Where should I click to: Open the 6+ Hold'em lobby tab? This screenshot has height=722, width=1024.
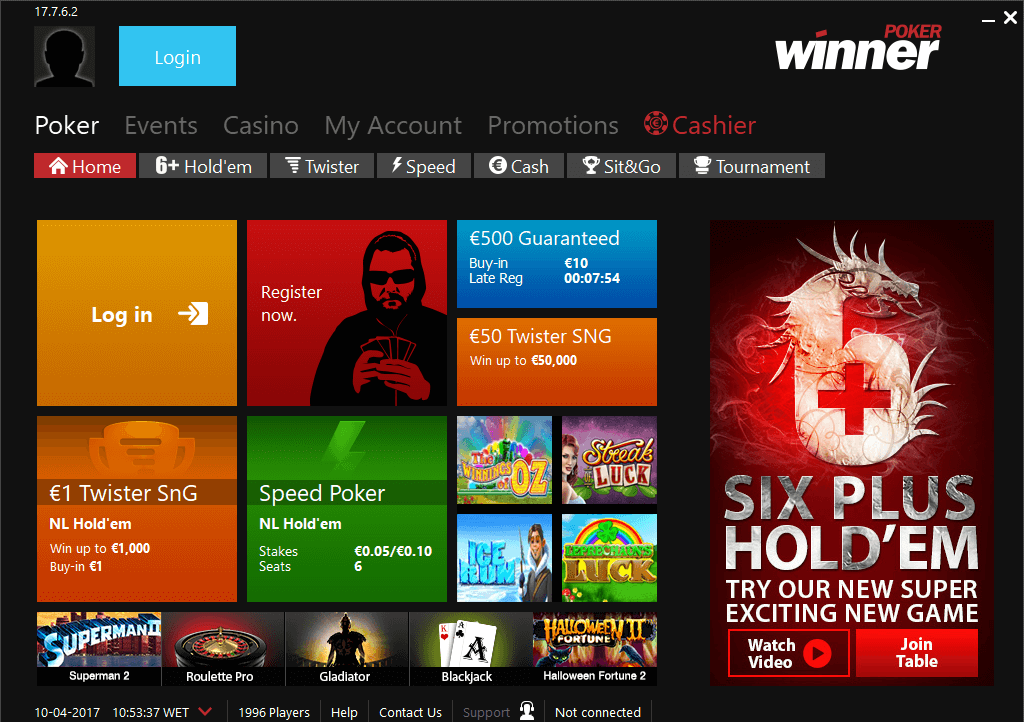click(203, 166)
